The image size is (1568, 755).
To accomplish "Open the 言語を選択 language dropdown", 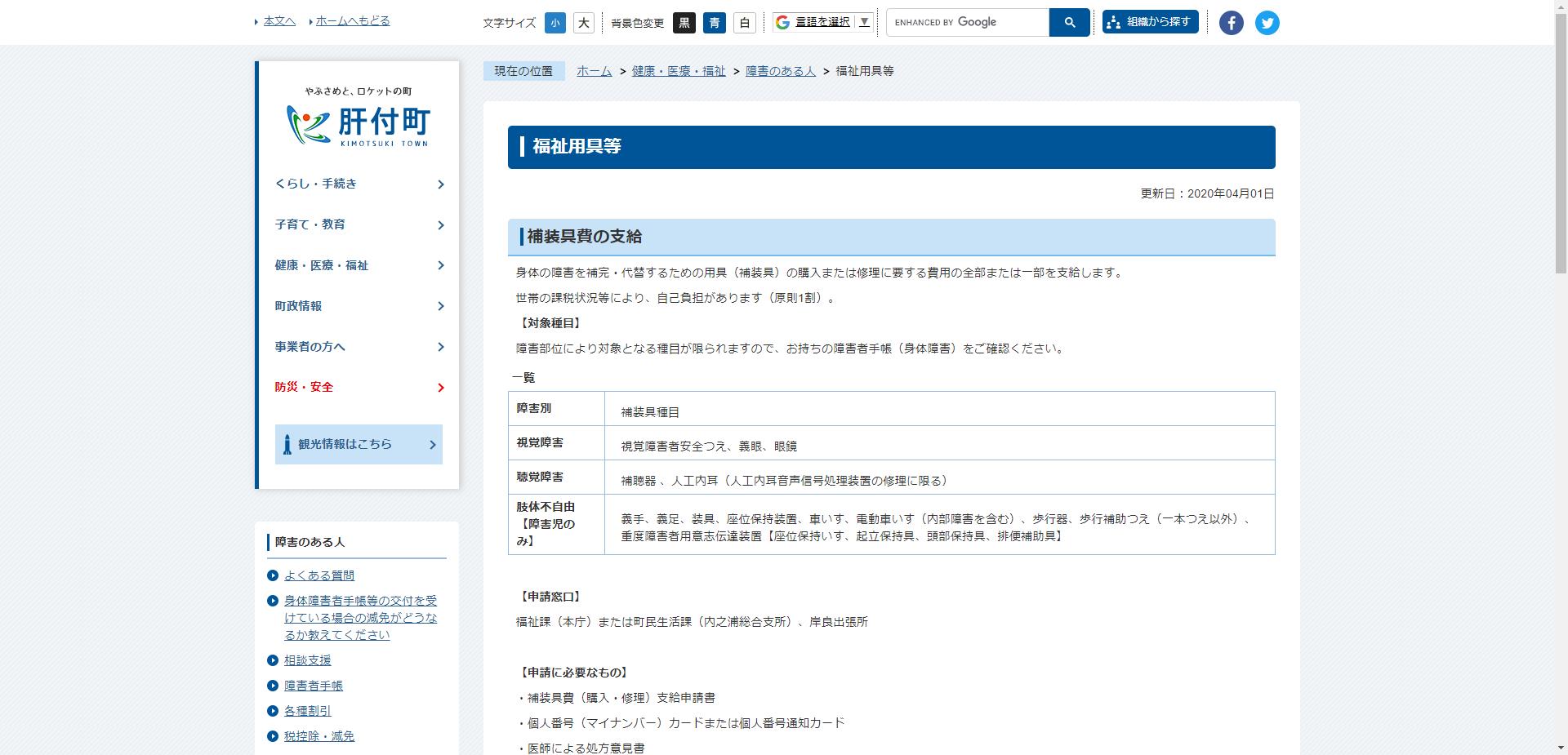I will 822,22.
